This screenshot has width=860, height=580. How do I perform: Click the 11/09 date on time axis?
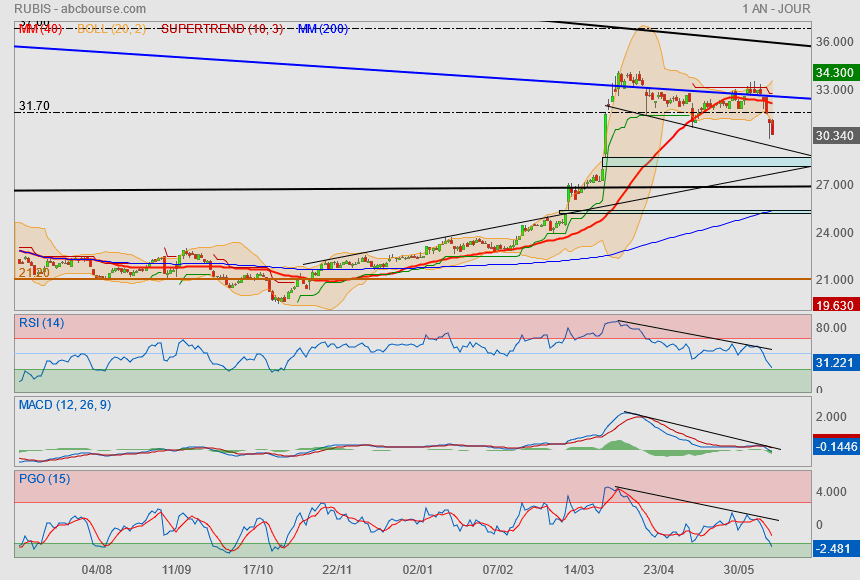click(176, 570)
